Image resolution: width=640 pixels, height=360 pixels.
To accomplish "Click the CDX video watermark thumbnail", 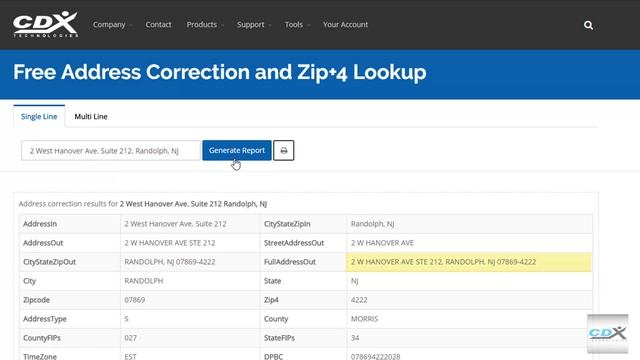I will 607,333.
